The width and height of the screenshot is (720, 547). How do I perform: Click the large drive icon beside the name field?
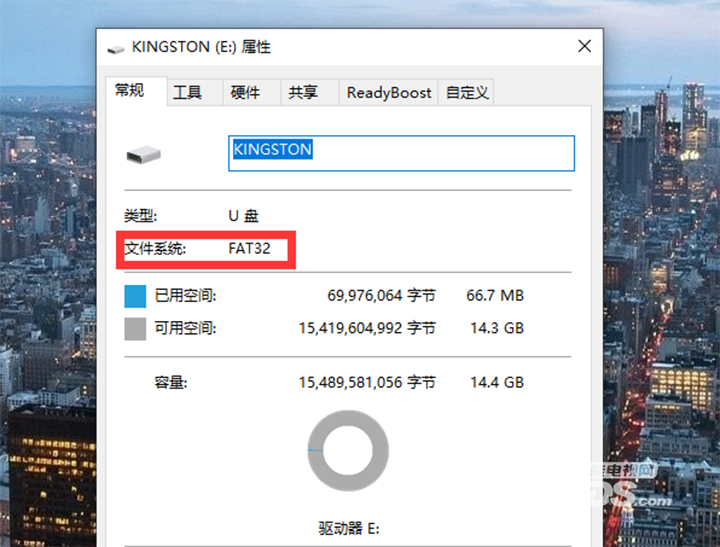point(143,154)
